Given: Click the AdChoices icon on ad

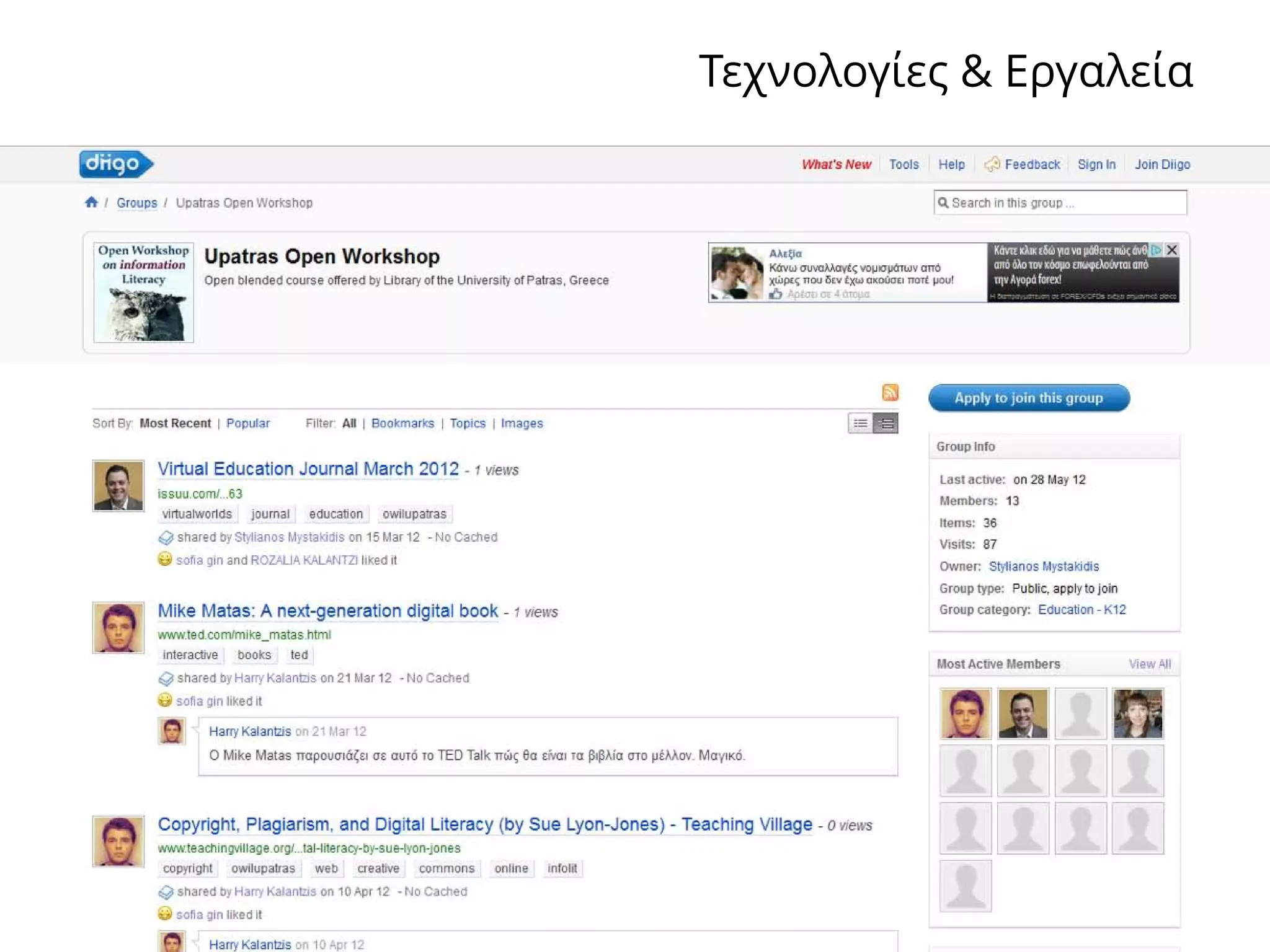Looking at the screenshot, I should tap(1156, 250).
